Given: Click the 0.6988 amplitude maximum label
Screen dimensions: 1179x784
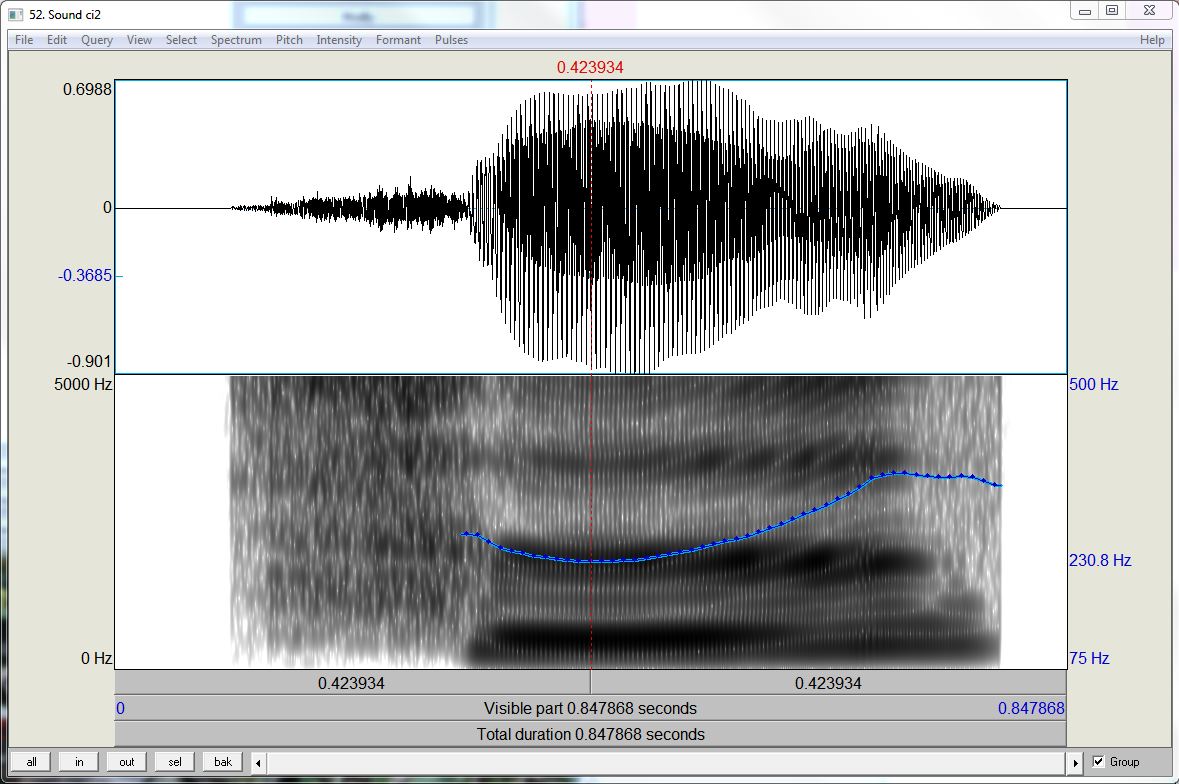Looking at the screenshot, I should (x=87, y=89).
